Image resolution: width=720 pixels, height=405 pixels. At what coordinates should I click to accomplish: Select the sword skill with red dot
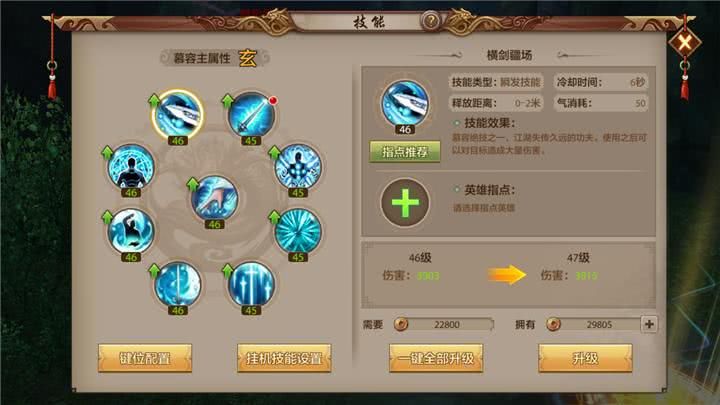252,115
